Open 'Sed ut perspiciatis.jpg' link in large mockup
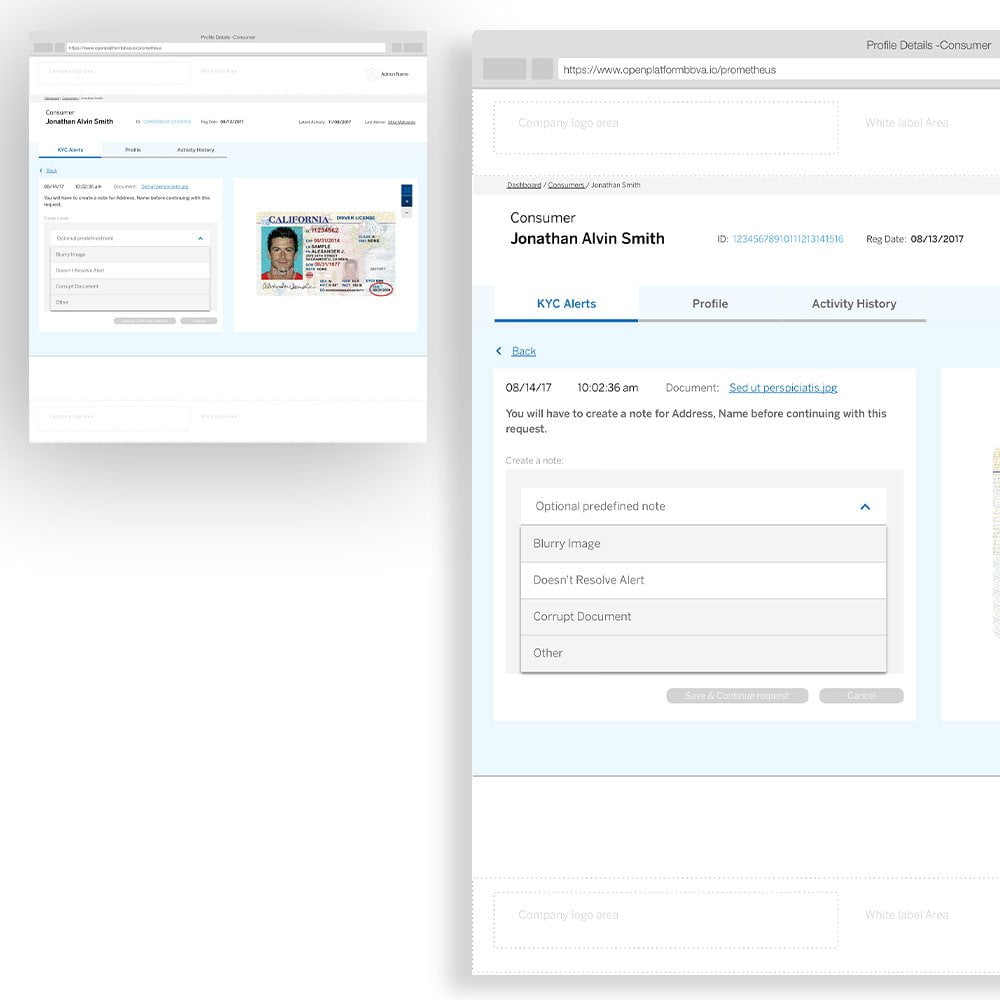 click(783, 388)
